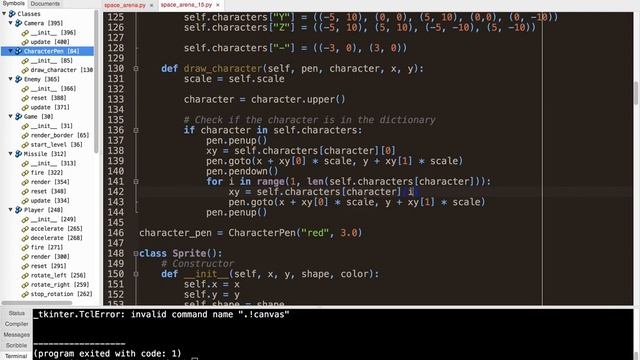Click the method icon beside rotate_right
The width and height of the screenshot is (640, 360).
pyautogui.click(x=25, y=284)
